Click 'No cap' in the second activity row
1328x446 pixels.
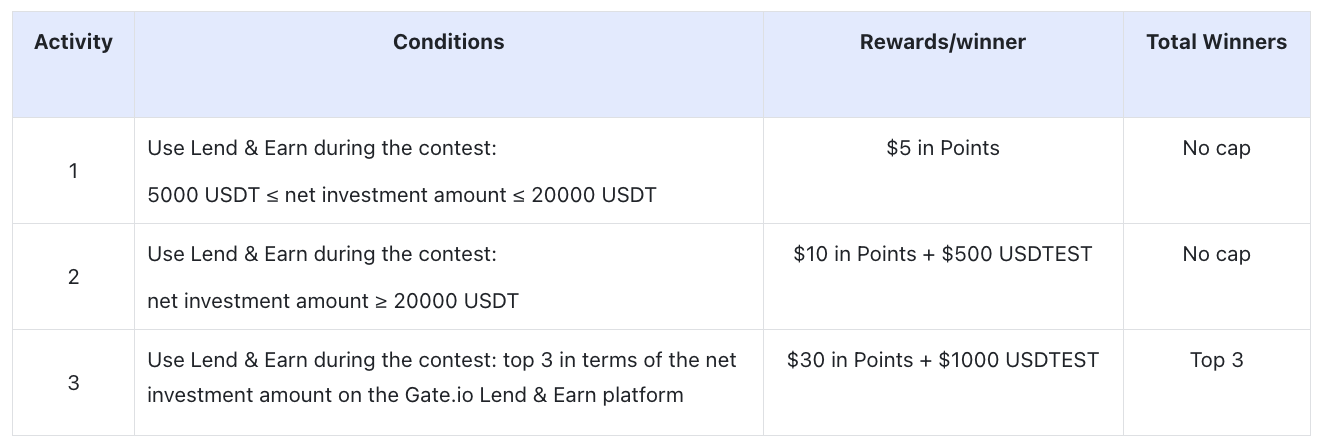point(1216,254)
